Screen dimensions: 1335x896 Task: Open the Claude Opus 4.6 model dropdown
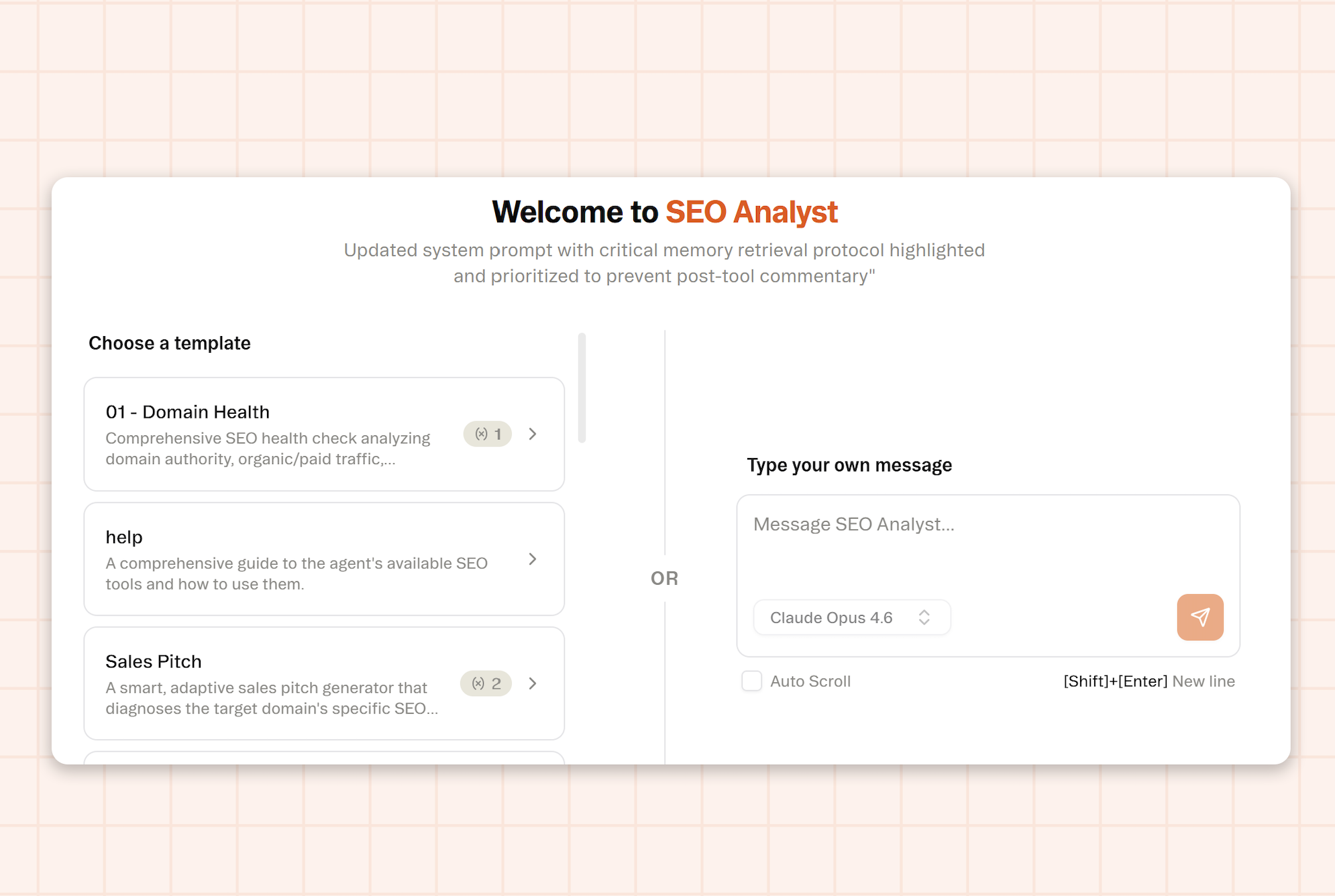pyautogui.click(x=851, y=617)
